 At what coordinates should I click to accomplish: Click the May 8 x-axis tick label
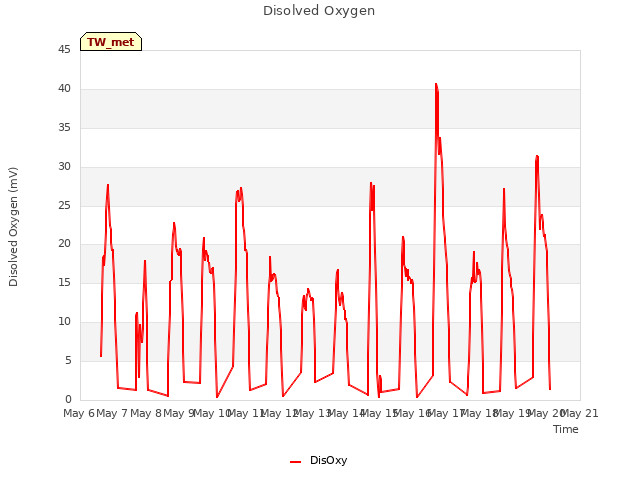146,413
